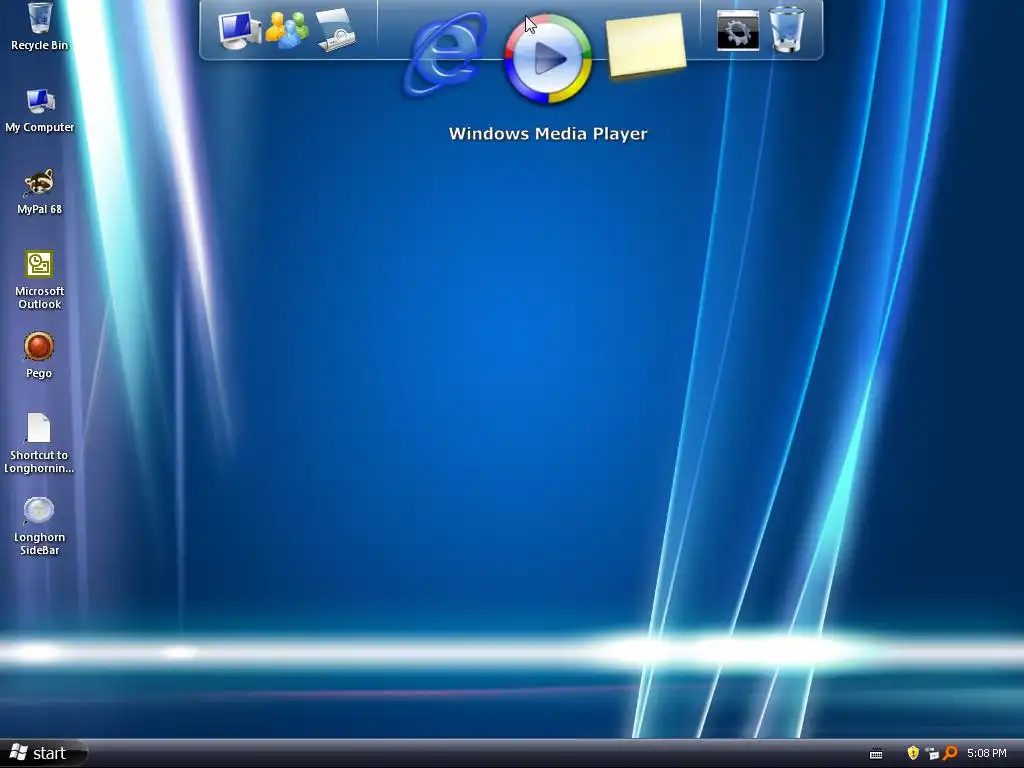Open the gear settings window icon in the dock
Image resolution: width=1024 pixels, height=768 pixels.
(x=738, y=30)
